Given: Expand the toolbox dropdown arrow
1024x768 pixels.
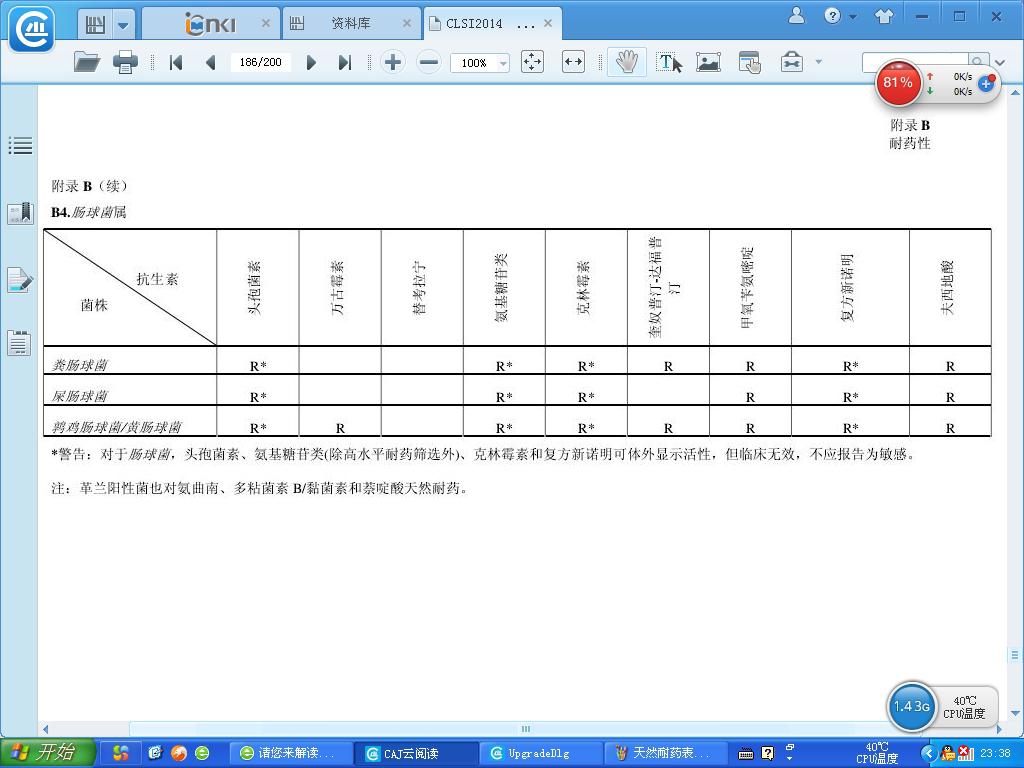Looking at the screenshot, I should [818, 62].
